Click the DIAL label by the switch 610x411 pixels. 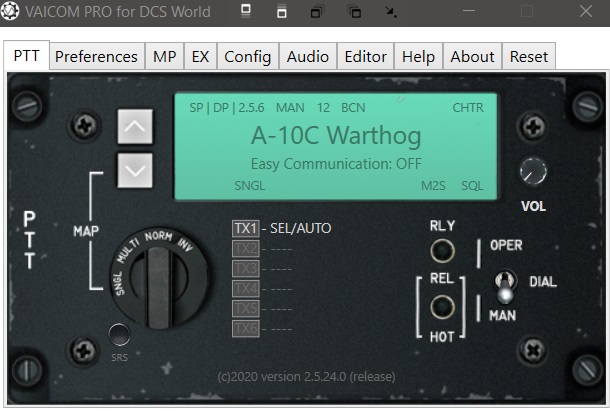point(543,282)
